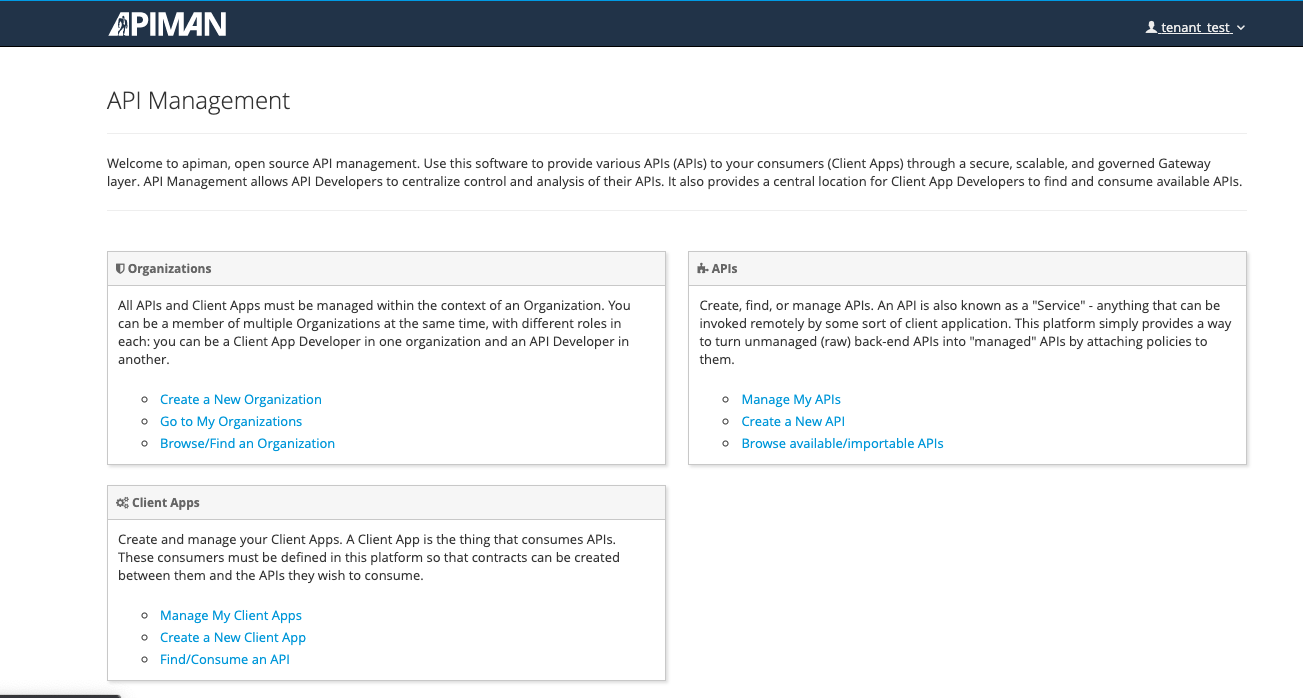Image resolution: width=1303 pixels, height=698 pixels.
Task: Click the puzzle-piece icon on the APIs panel
Action: [701, 267]
